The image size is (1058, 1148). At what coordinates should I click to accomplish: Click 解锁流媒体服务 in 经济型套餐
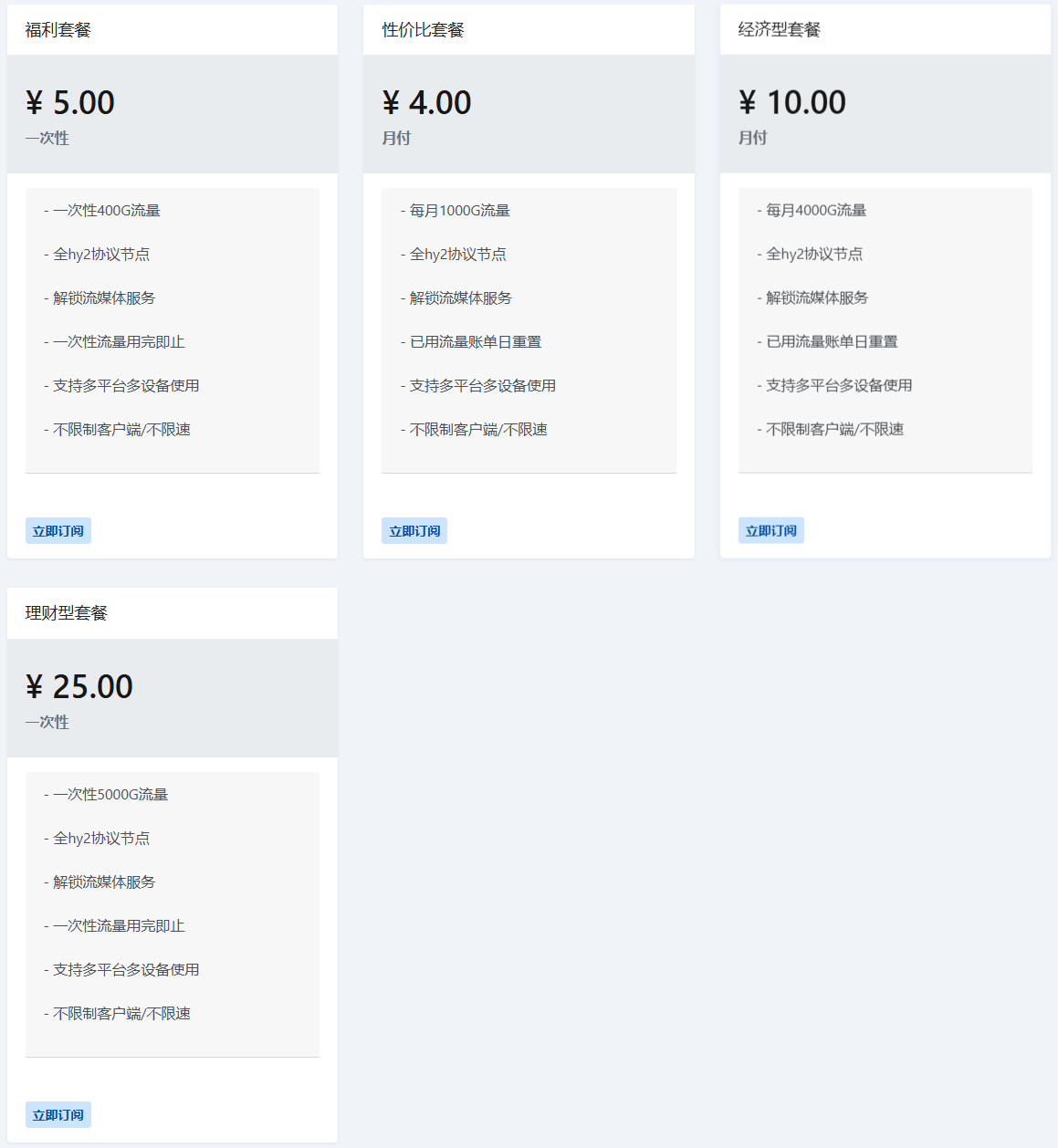click(812, 298)
